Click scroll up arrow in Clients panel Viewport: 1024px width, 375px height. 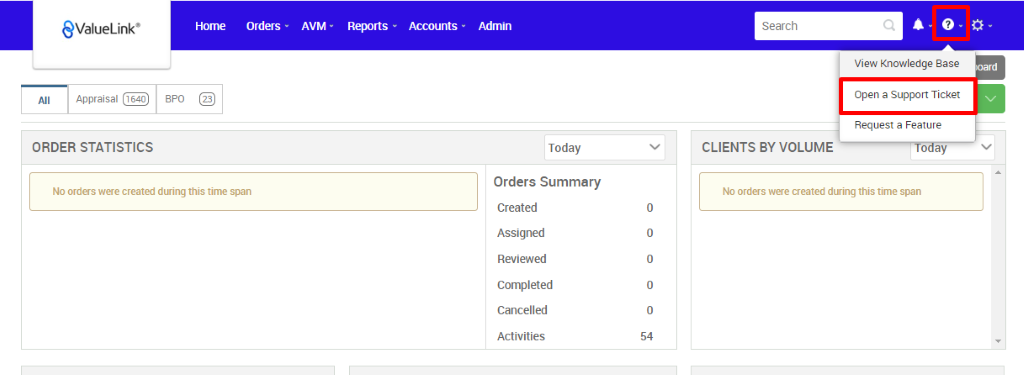coord(997,172)
